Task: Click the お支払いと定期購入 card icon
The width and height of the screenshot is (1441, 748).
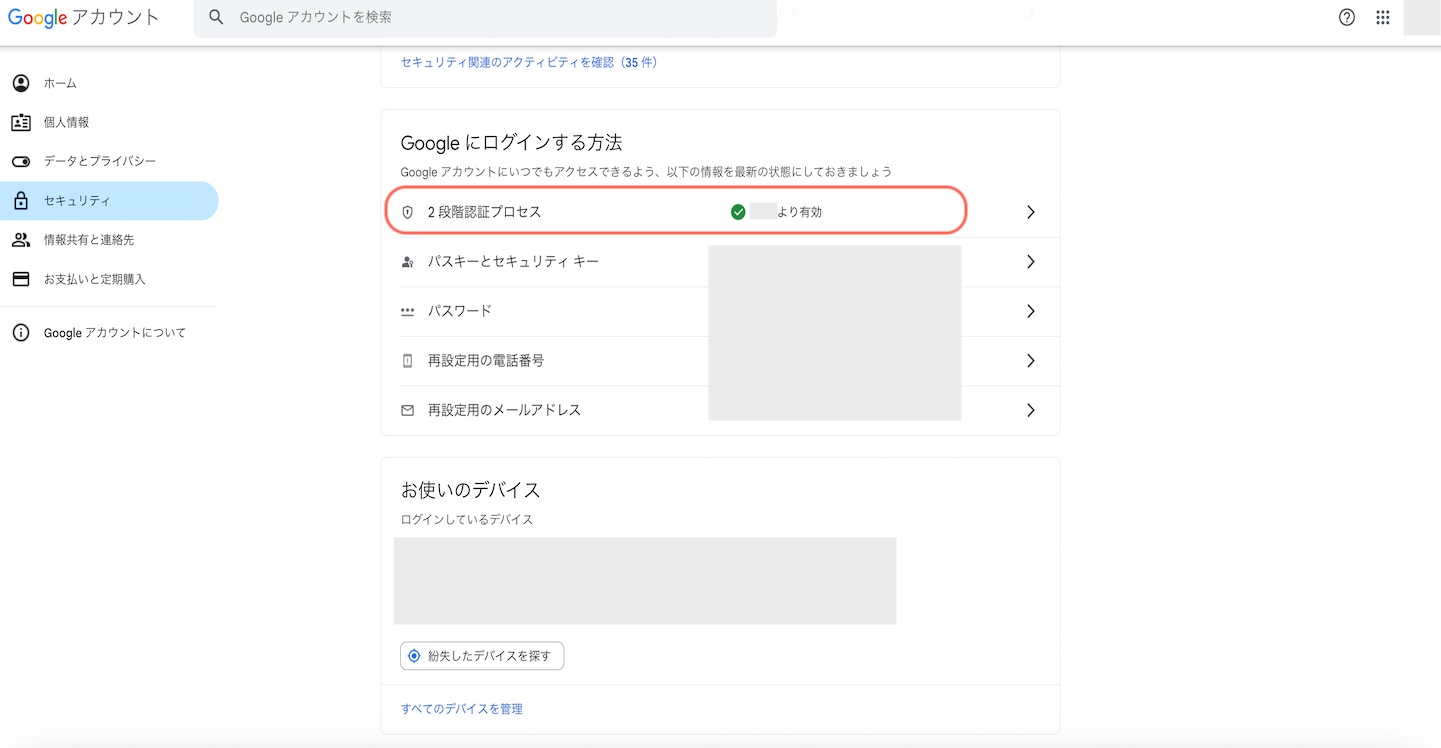Action: pos(21,279)
